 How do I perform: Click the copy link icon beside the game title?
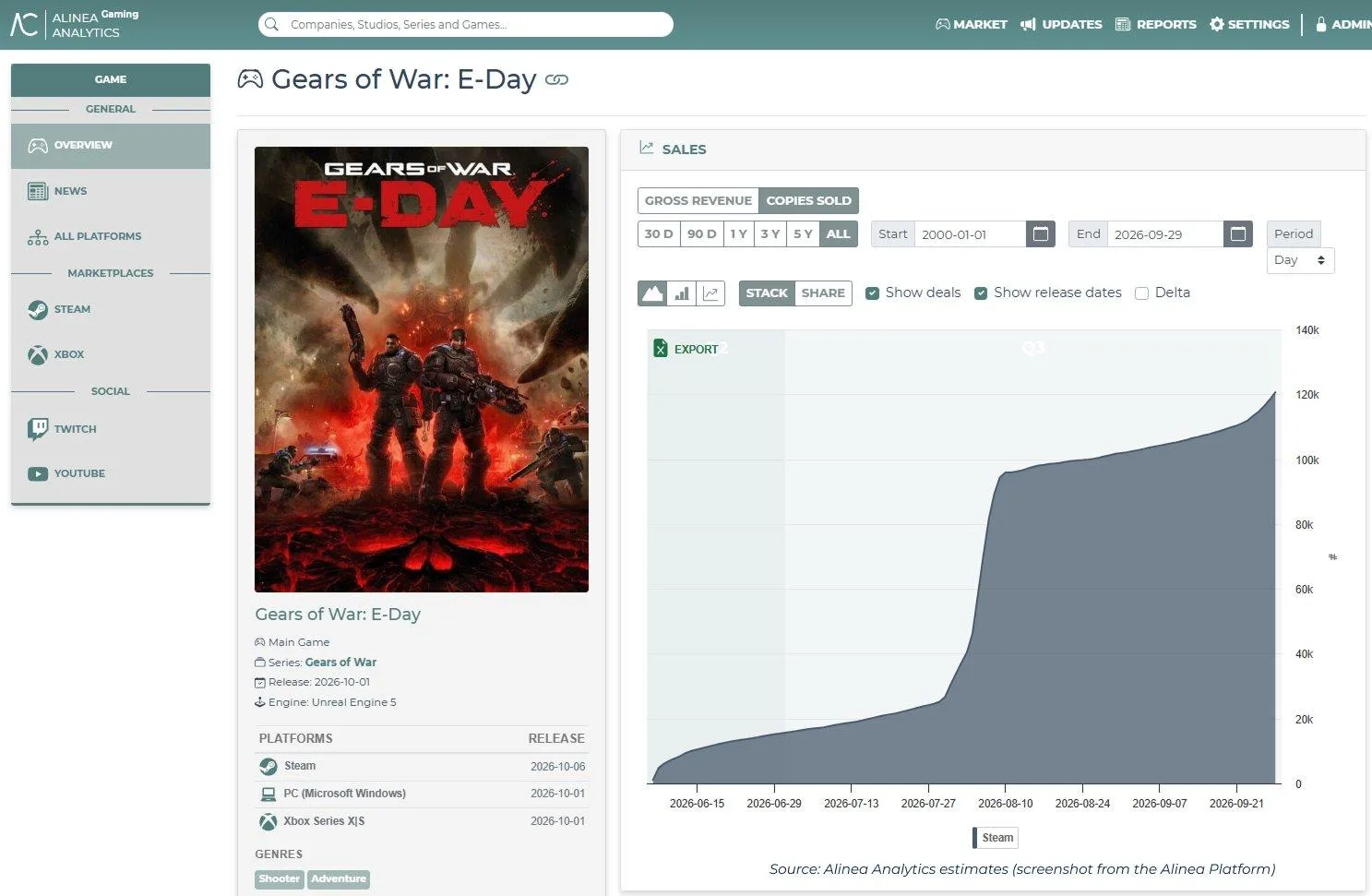click(x=556, y=80)
